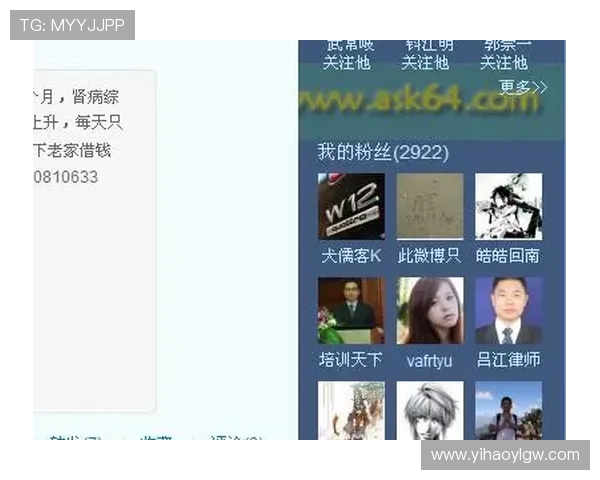Open the 吕江律师 name link

[509, 360]
